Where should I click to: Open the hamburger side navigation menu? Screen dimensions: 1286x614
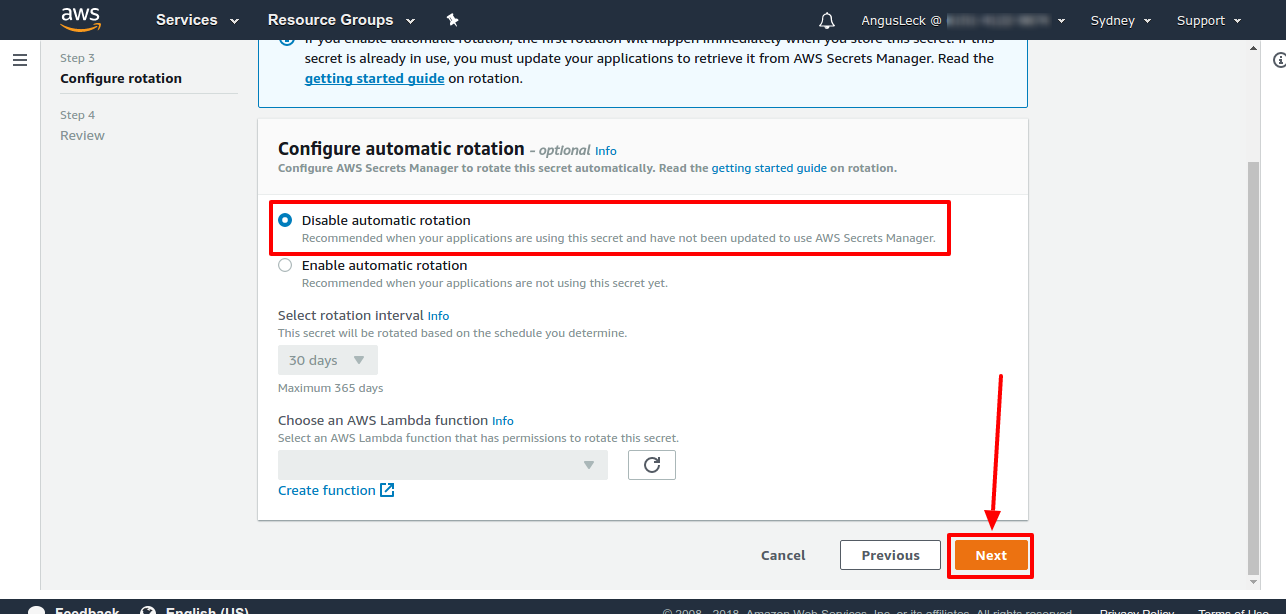click(19, 60)
